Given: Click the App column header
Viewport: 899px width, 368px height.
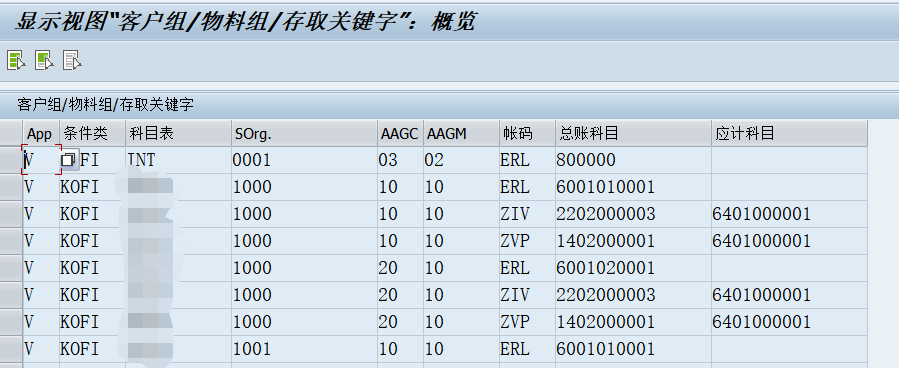Looking at the screenshot, I should (41, 134).
